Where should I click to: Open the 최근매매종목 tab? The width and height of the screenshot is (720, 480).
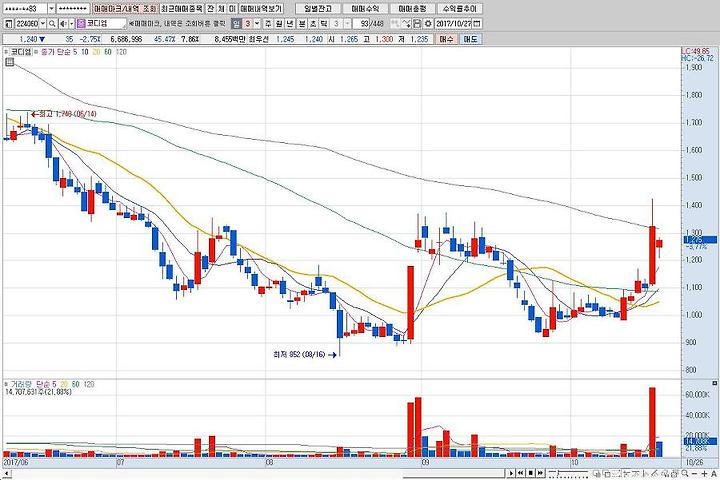pyautogui.click(x=181, y=9)
